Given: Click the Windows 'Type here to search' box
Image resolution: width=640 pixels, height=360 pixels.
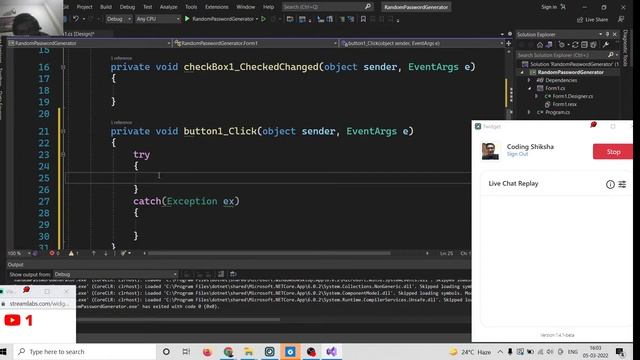Looking at the screenshot, I should [86, 351].
